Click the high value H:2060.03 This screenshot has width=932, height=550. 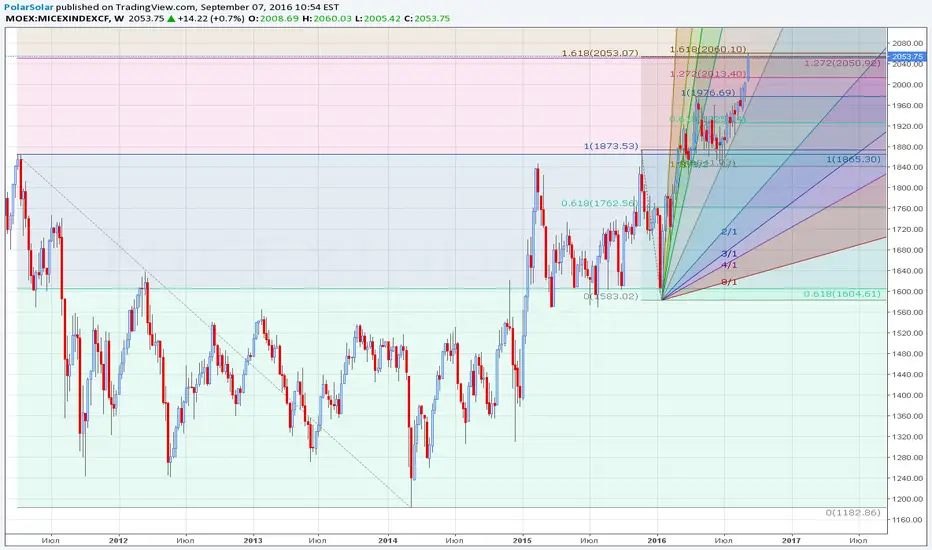327,18
